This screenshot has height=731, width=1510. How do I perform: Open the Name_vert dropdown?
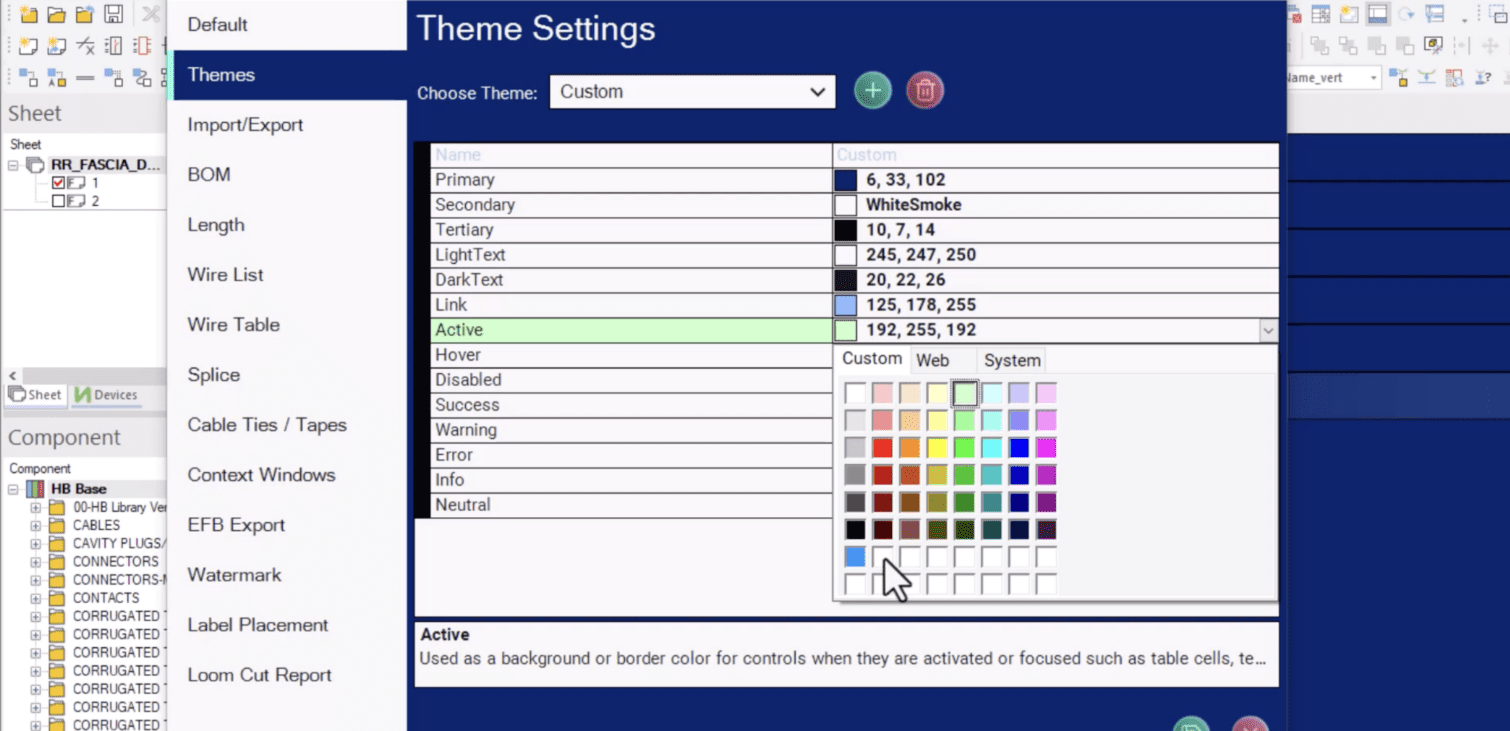(1374, 77)
